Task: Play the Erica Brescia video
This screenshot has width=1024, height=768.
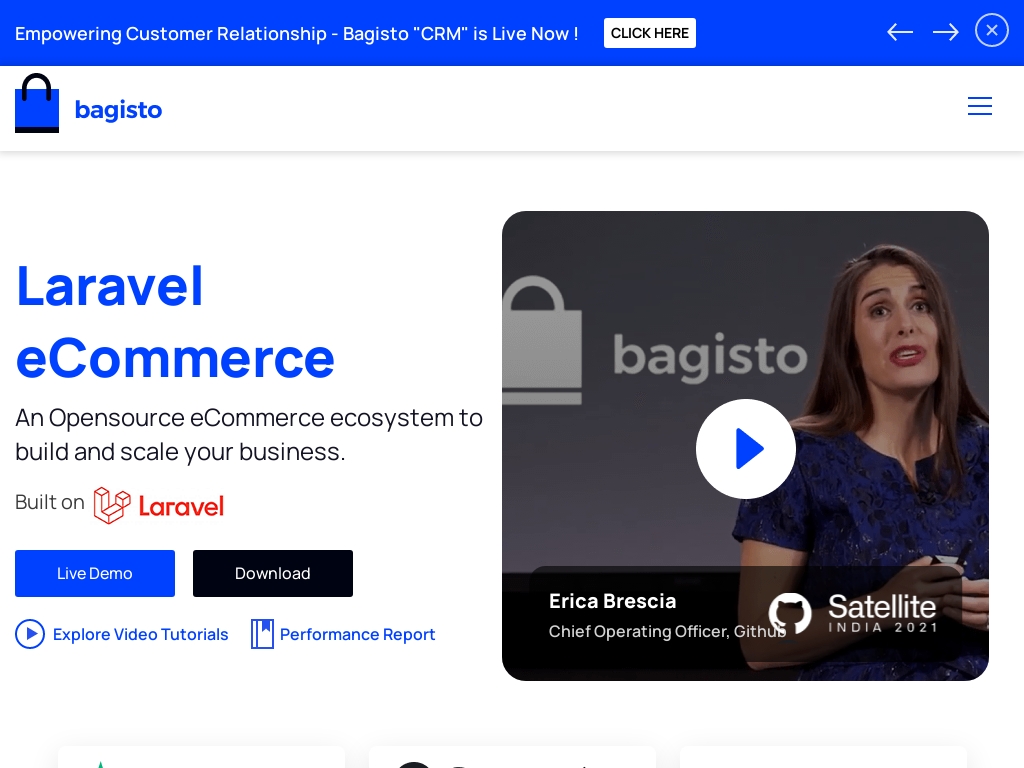Action: tap(745, 449)
